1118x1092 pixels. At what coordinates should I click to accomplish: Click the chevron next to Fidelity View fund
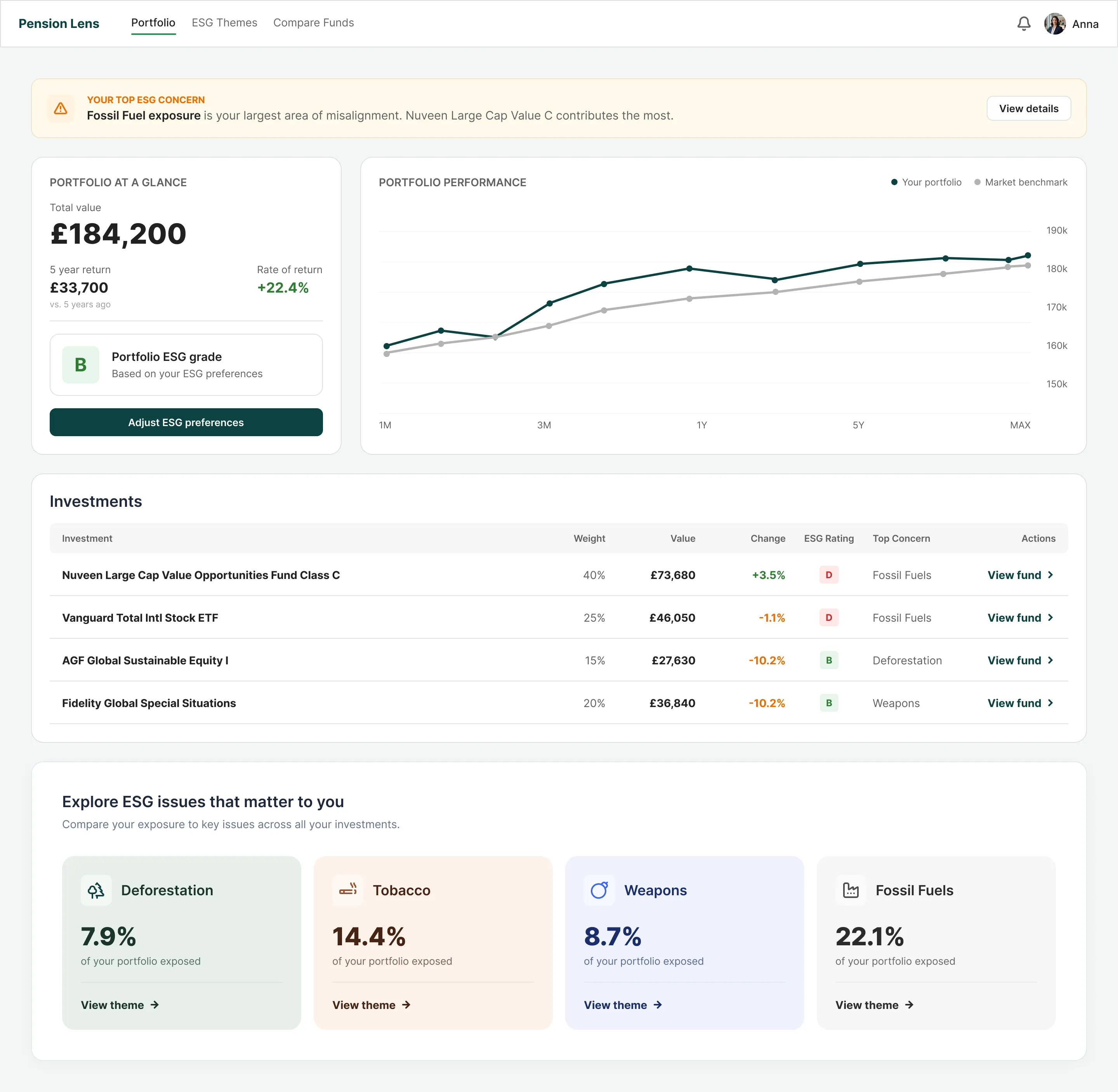[x=1050, y=702]
